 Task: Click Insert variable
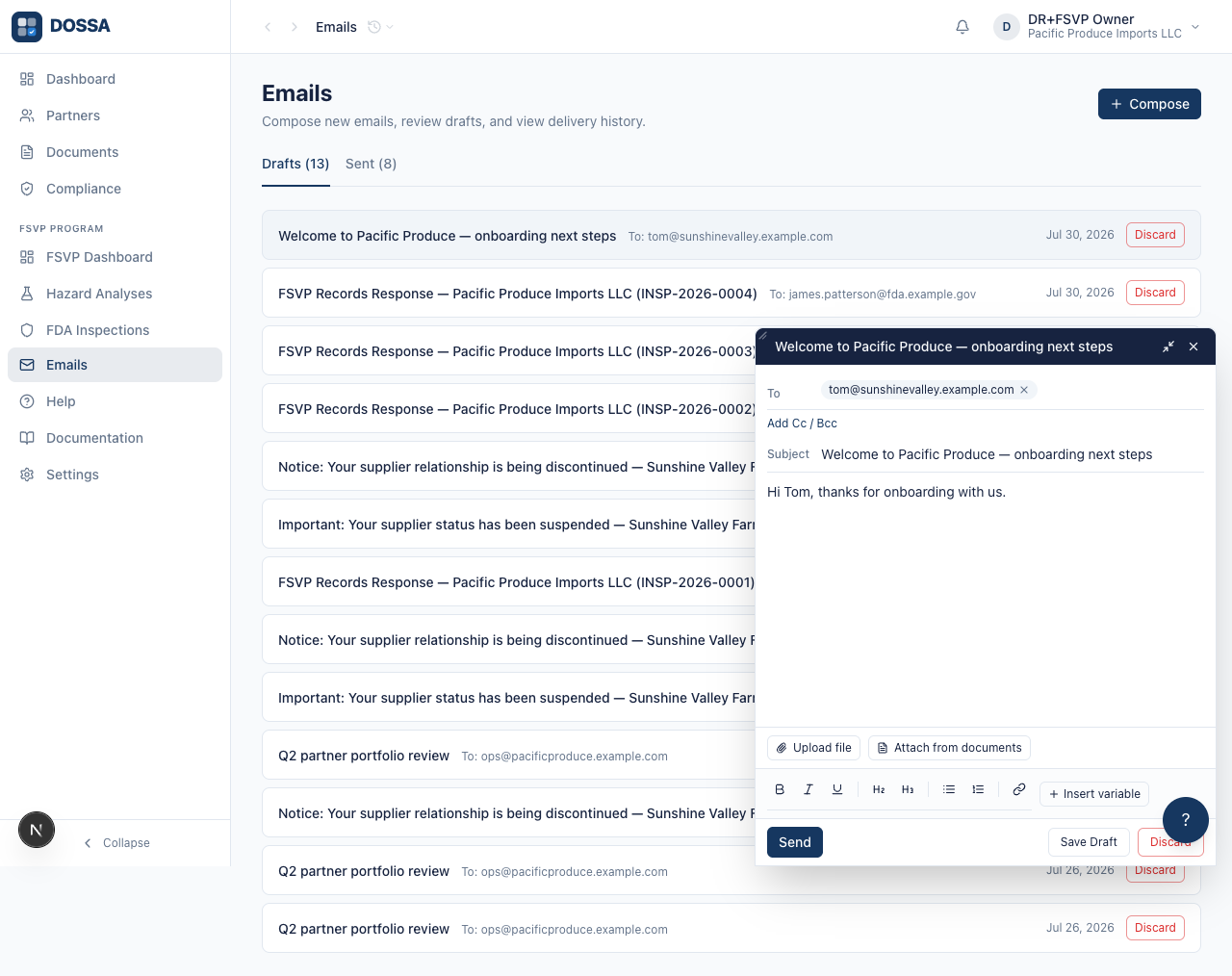click(x=1094, y=794)
